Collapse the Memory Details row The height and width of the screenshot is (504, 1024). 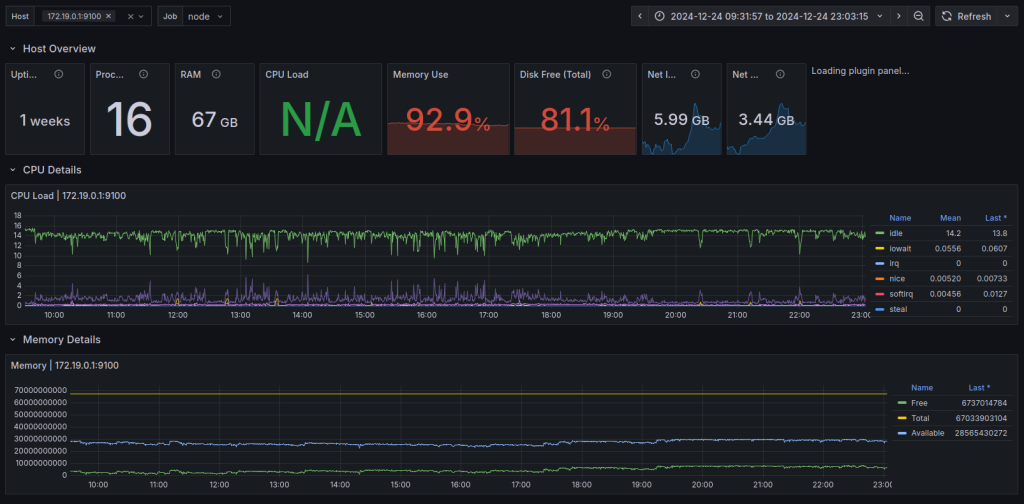coord(12,339)
